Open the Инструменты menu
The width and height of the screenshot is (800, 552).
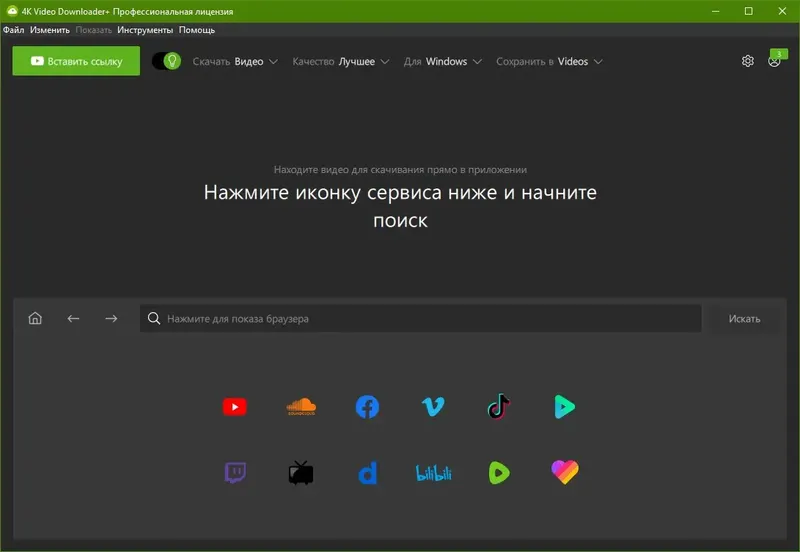tap(145, 30)
